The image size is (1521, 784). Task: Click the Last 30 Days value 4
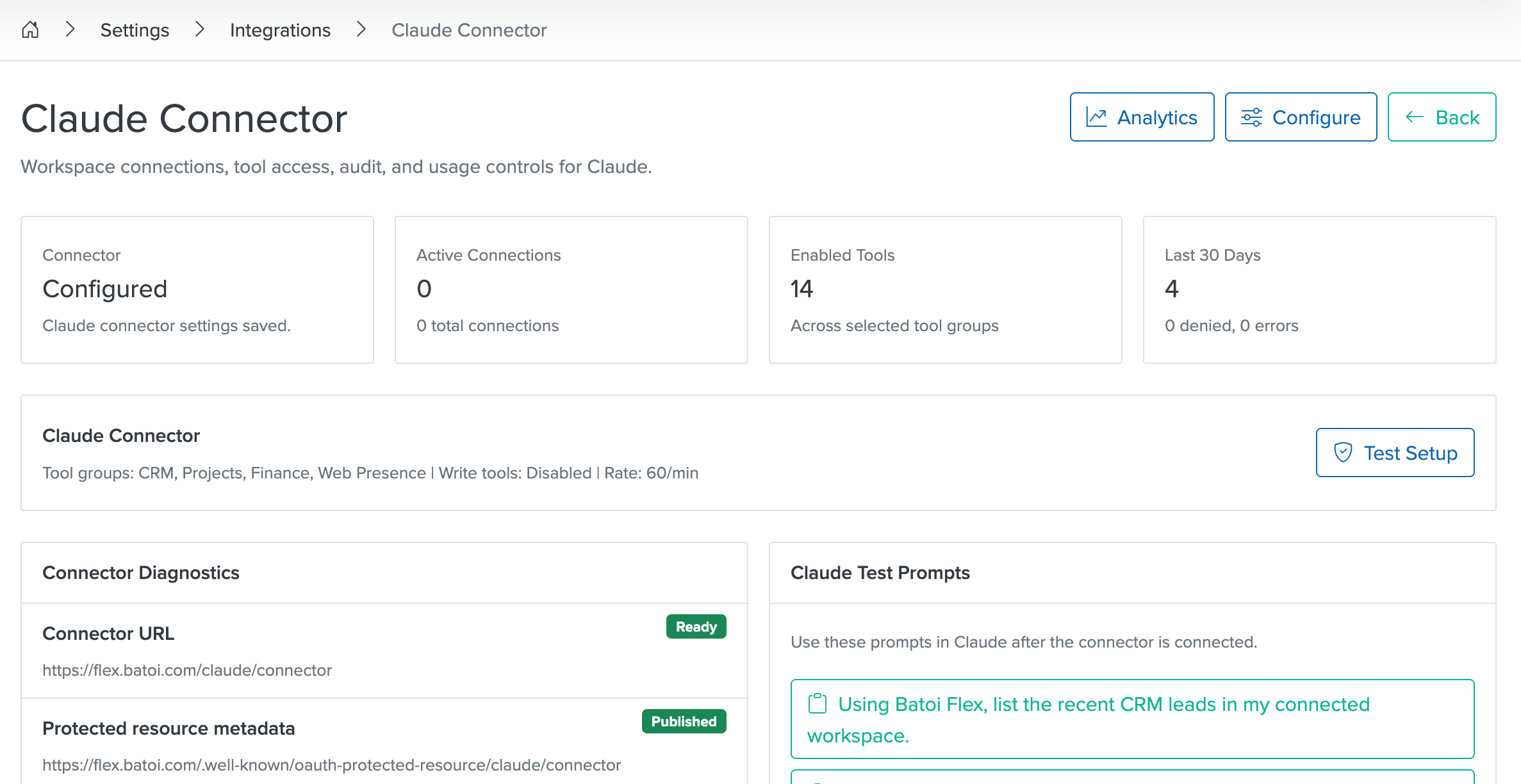point(1172,289)
